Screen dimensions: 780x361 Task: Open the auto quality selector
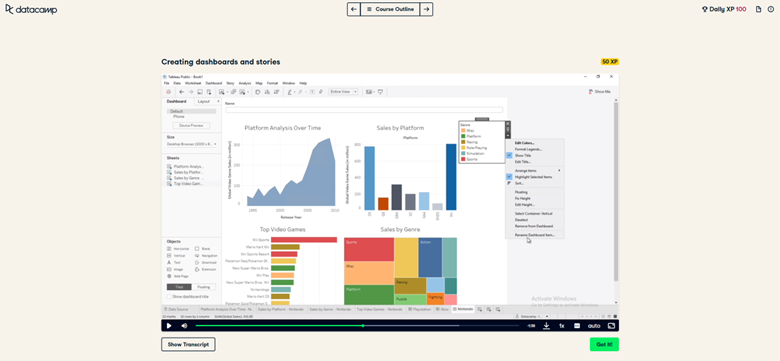(594, 326)
